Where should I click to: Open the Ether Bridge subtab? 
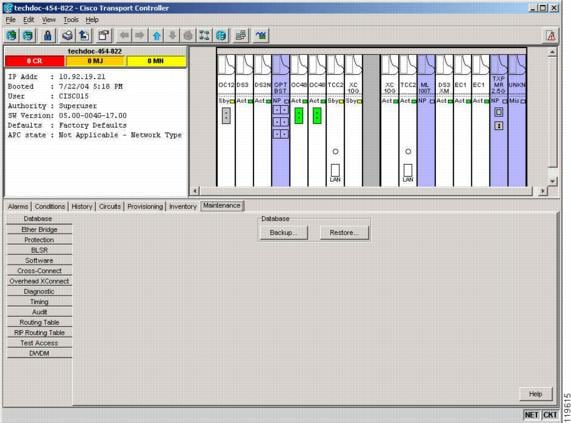pyautogui.click(x=39, y=230)
